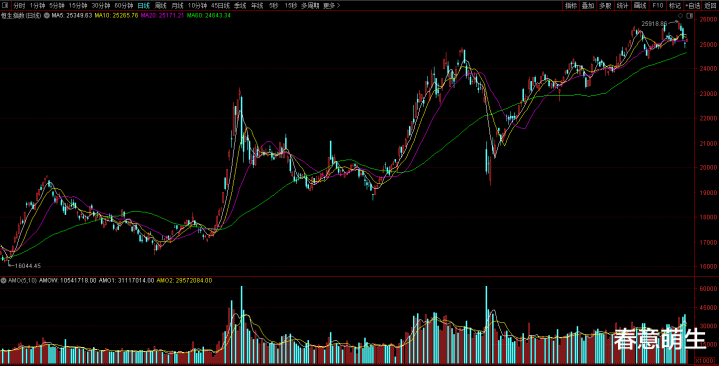The height and width of the screenshot is (366, 719).
Task: Open the F10 company info button
Action: tap(658, 6)
